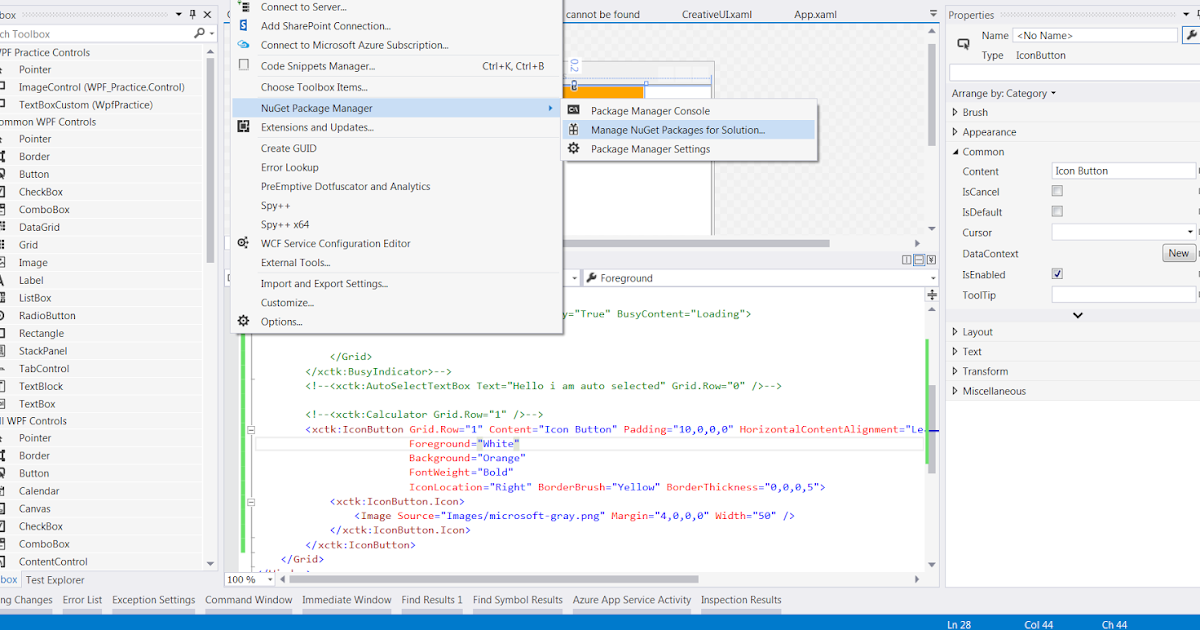Click the Add SharePoint Connection icon

coord(243,26)
